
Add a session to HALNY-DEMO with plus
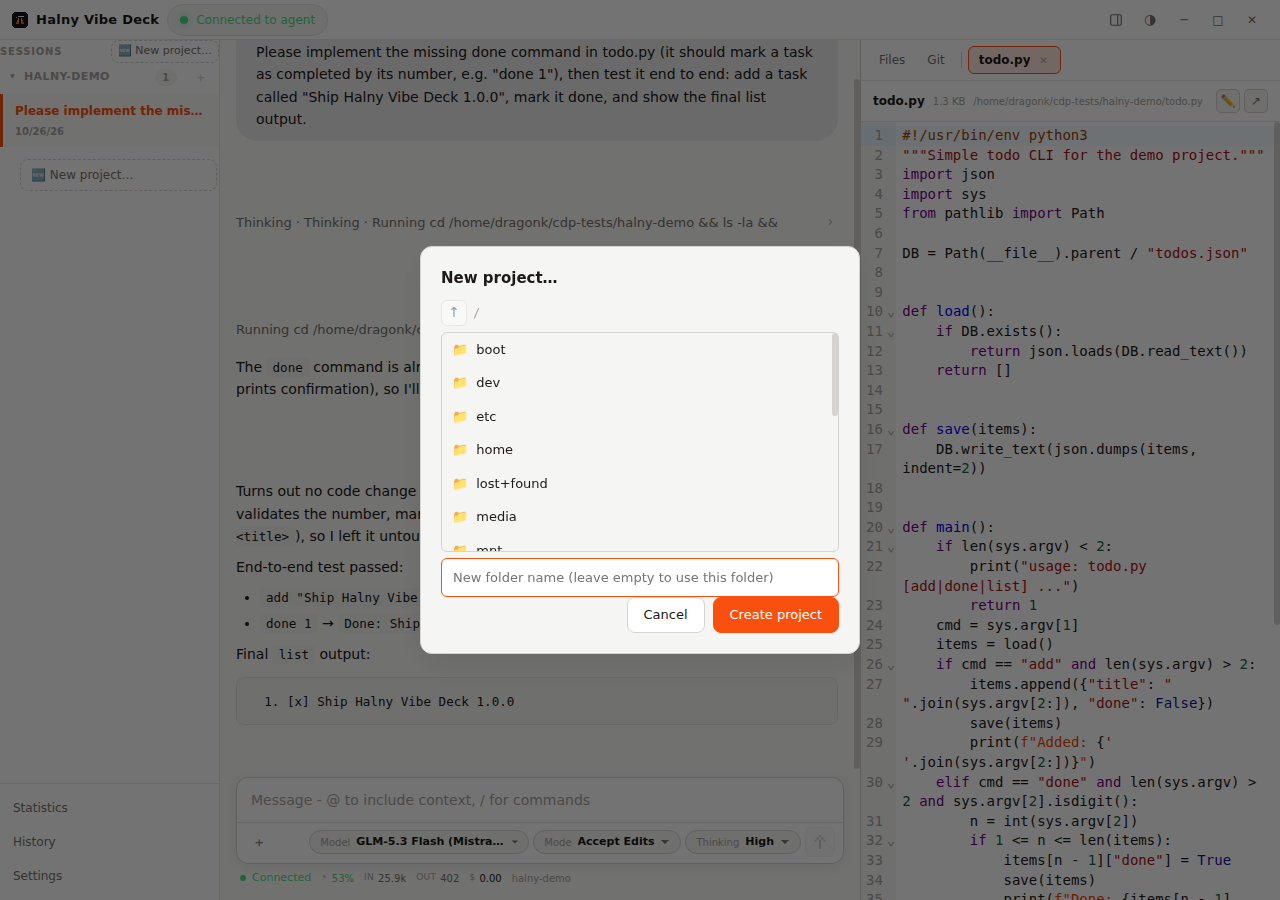pos(200,77)
